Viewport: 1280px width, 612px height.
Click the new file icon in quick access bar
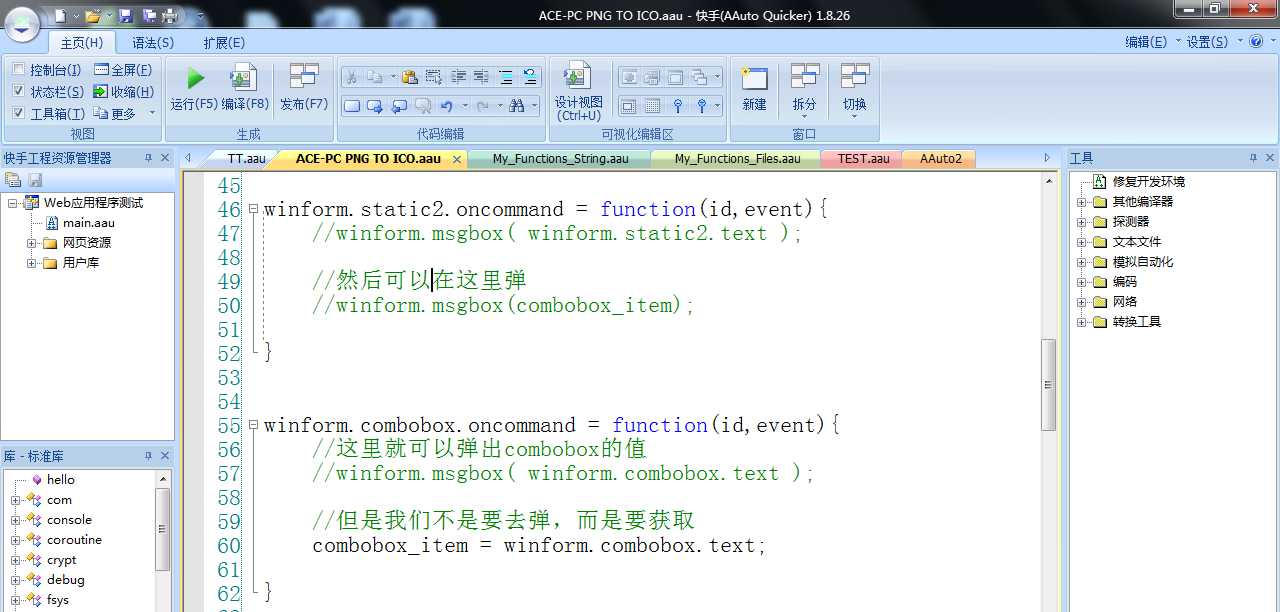[x=61, y=15]
